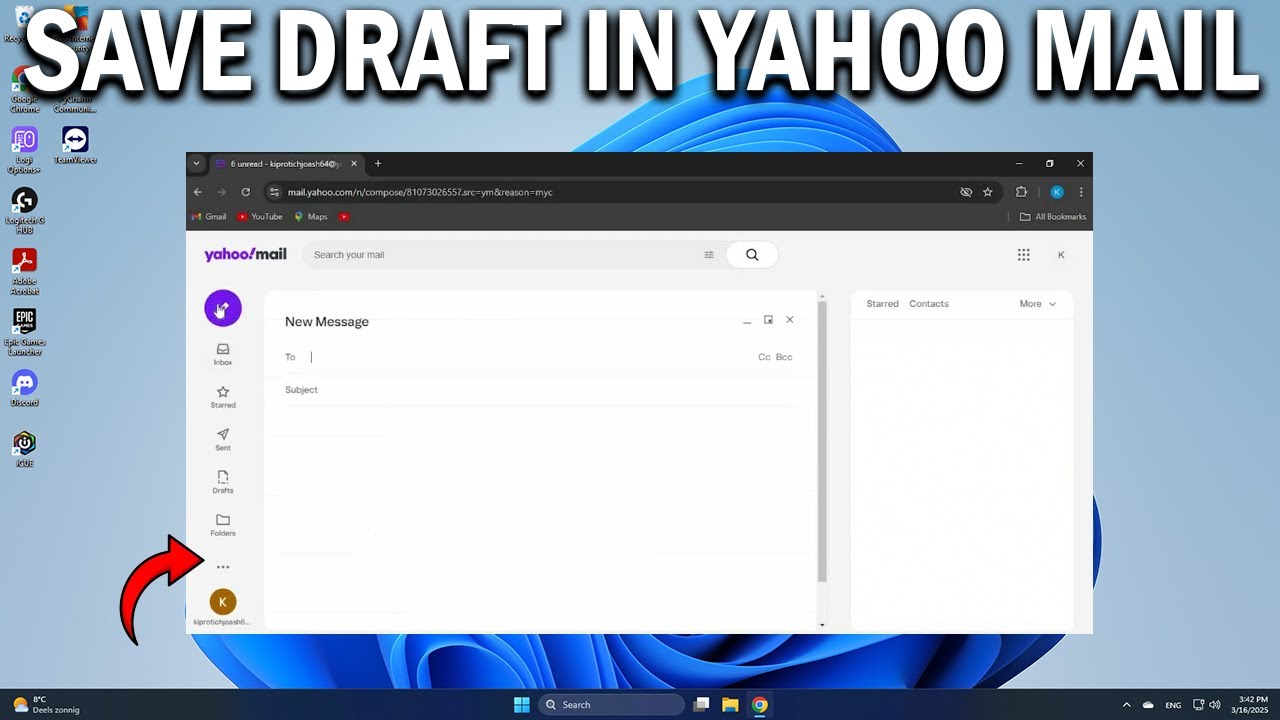Click the taskbar Search box

tap(612, 705)
